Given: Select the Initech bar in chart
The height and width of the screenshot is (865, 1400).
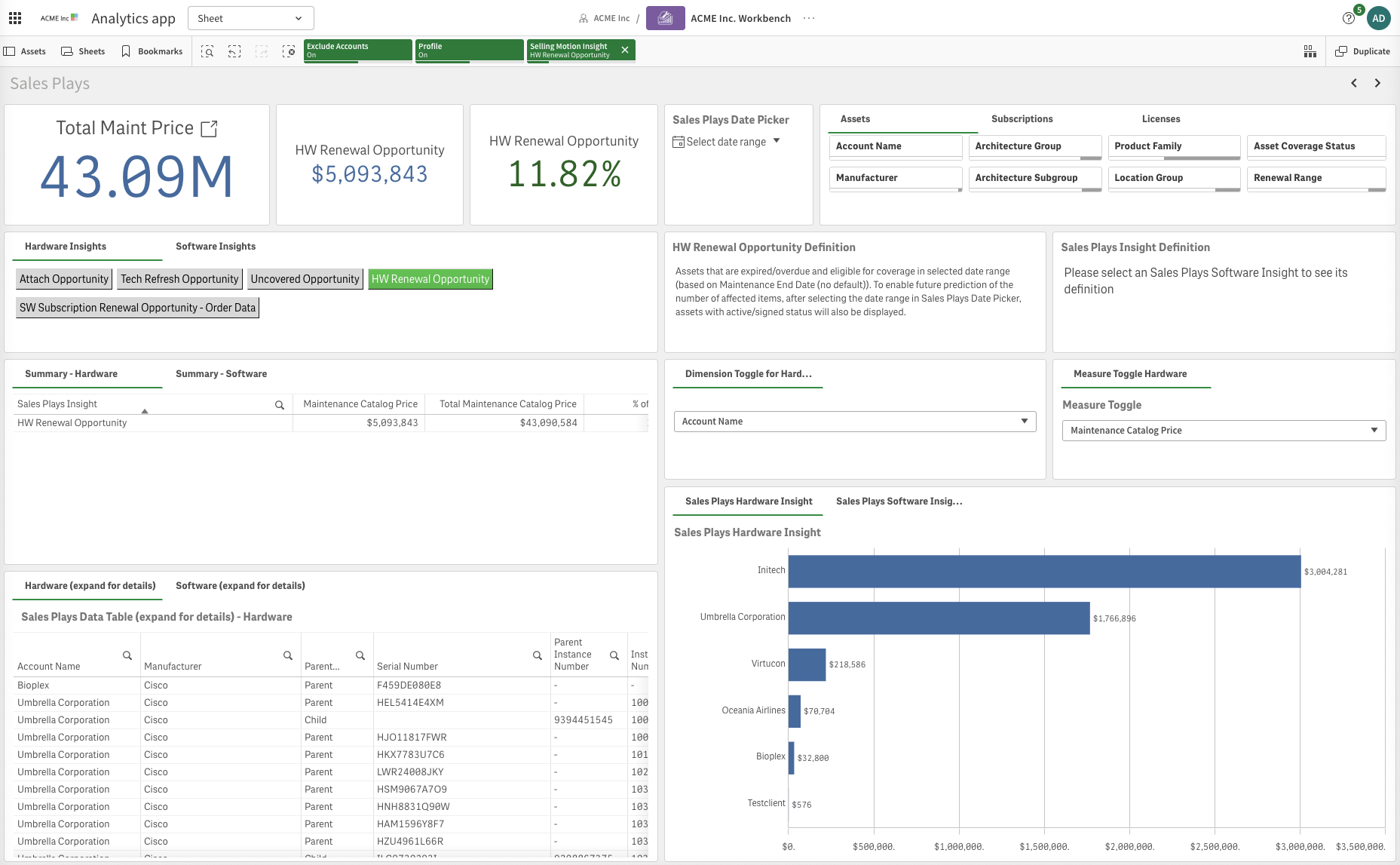Looking at the screenshot, I should (1044, 572).
